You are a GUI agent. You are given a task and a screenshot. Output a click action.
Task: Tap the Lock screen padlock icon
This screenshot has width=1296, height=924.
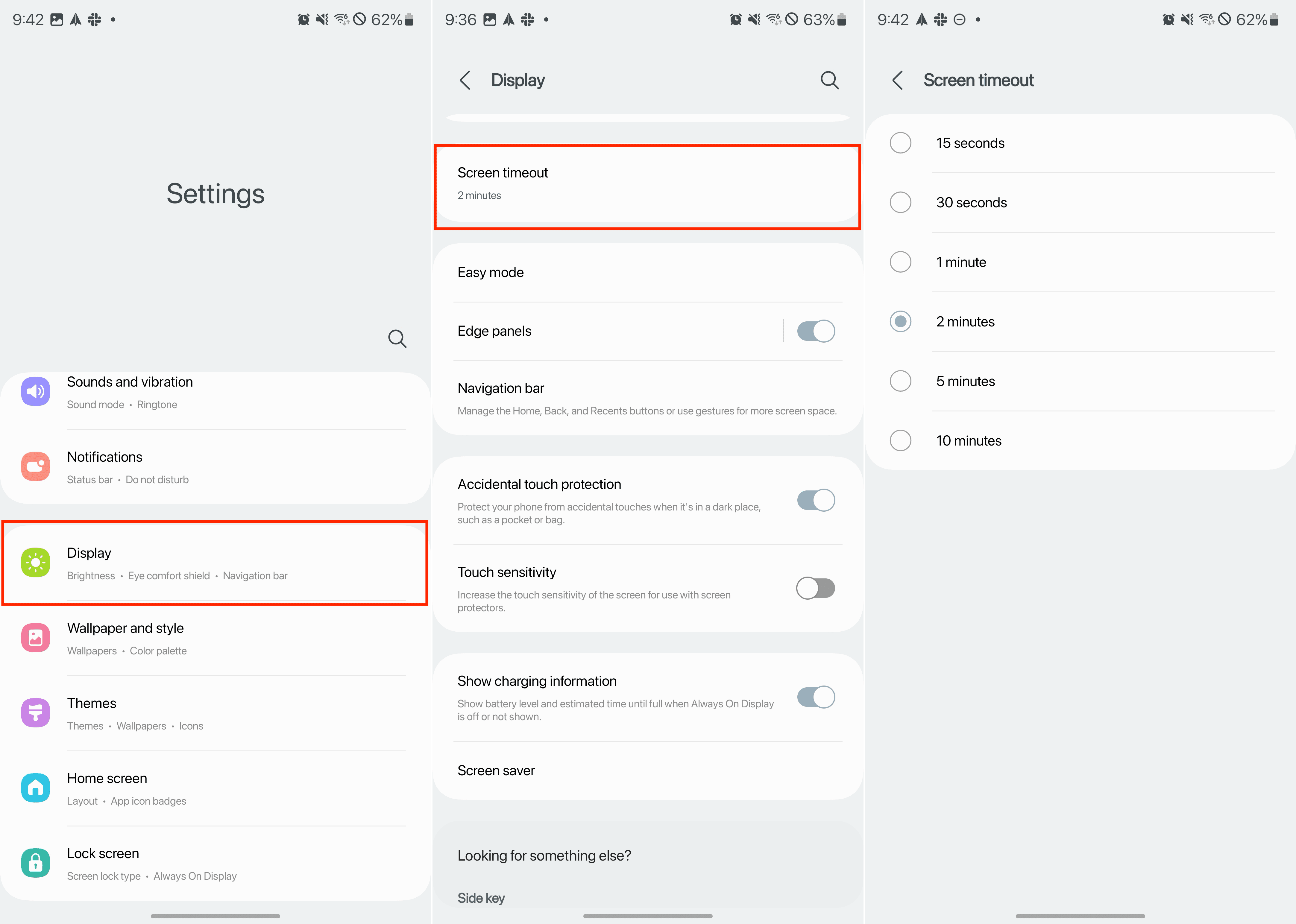click(x=35, y=863)
